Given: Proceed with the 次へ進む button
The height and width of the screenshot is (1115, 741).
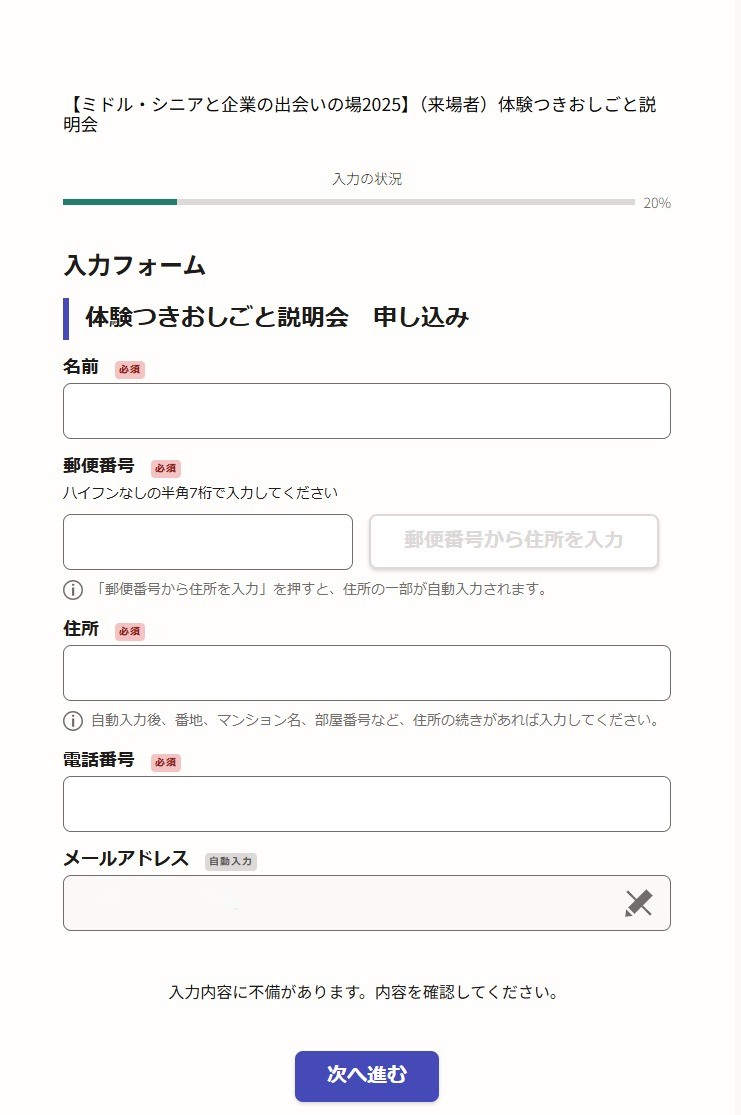Looking at the screenshot, I should click(366, 1076).
